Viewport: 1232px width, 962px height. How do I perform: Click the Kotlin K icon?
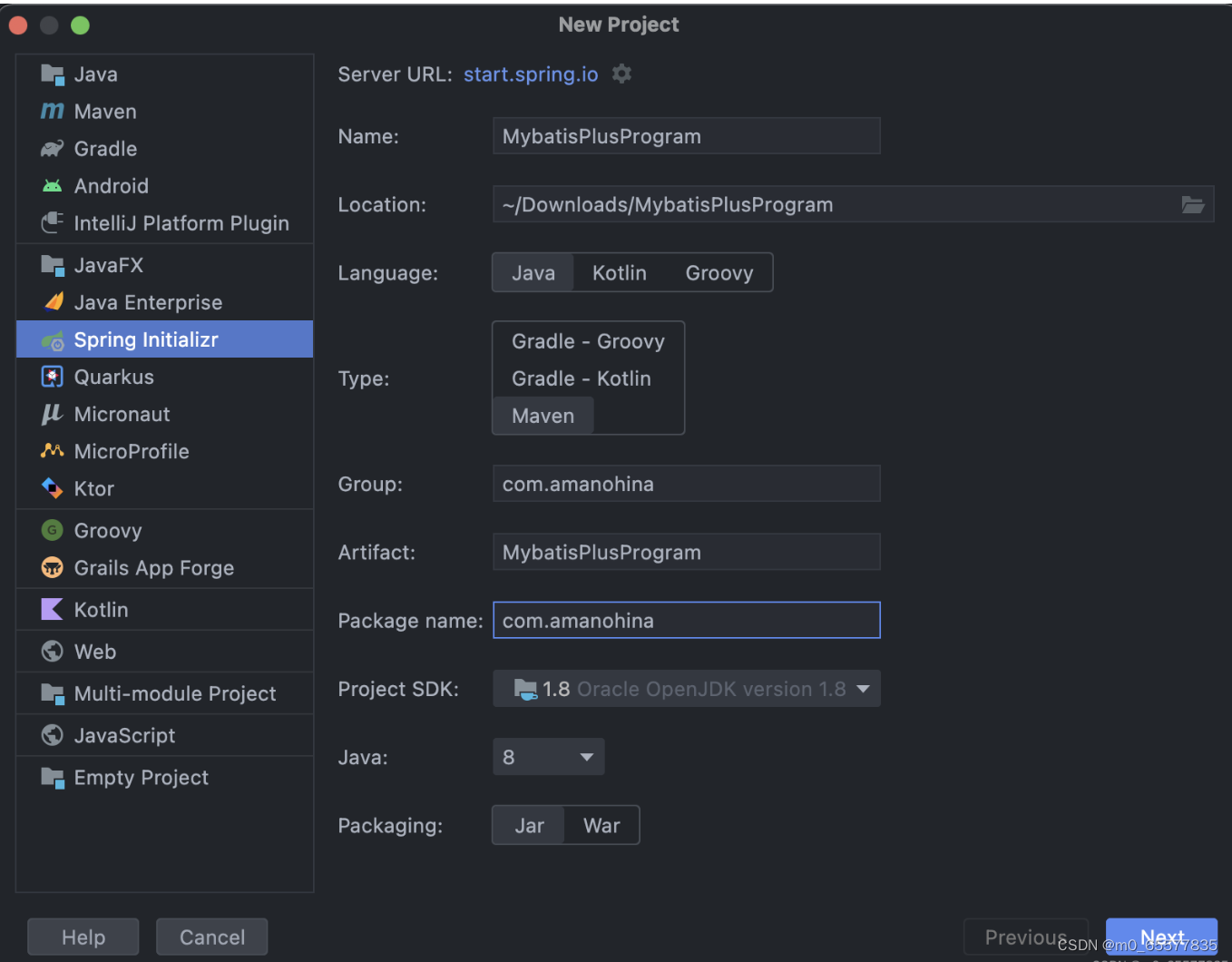[x=53, y=610]
